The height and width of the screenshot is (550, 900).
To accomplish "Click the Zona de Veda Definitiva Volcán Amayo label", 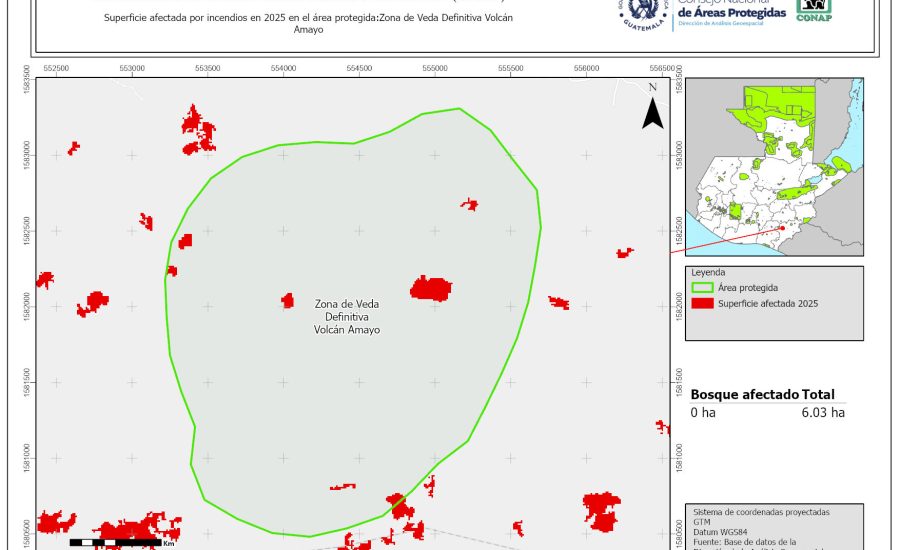I will click(x=347, y=316).
